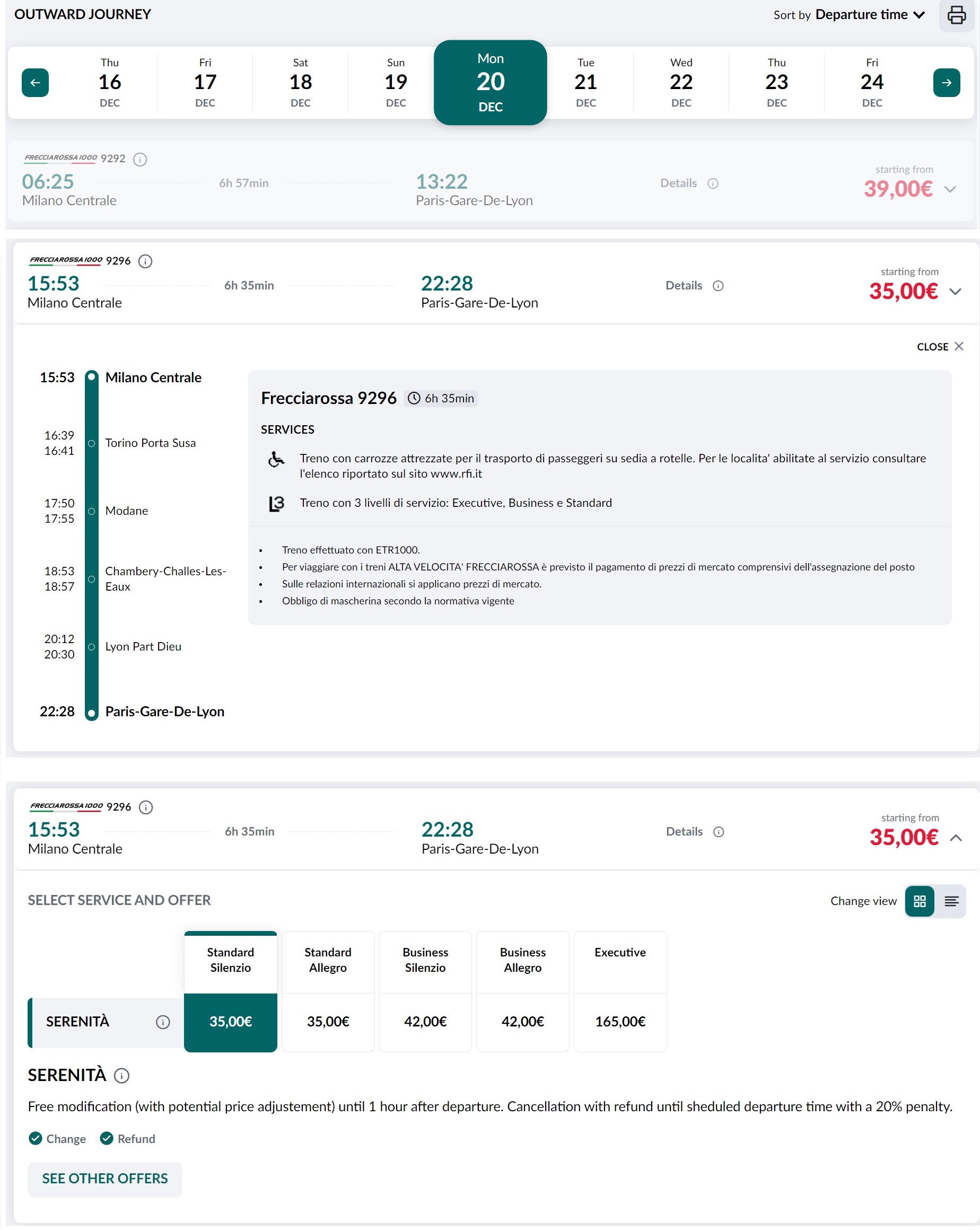This screenshot has height=1230, width=980.
Task: Choose Business Allegro 42,00€ fare
Action: click(x=522, y=1023)
